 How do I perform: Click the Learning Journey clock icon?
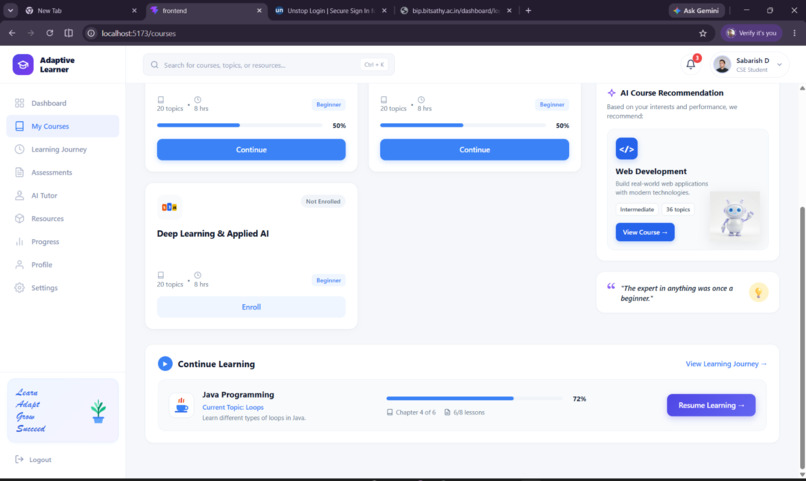click(x=20, y=149)
